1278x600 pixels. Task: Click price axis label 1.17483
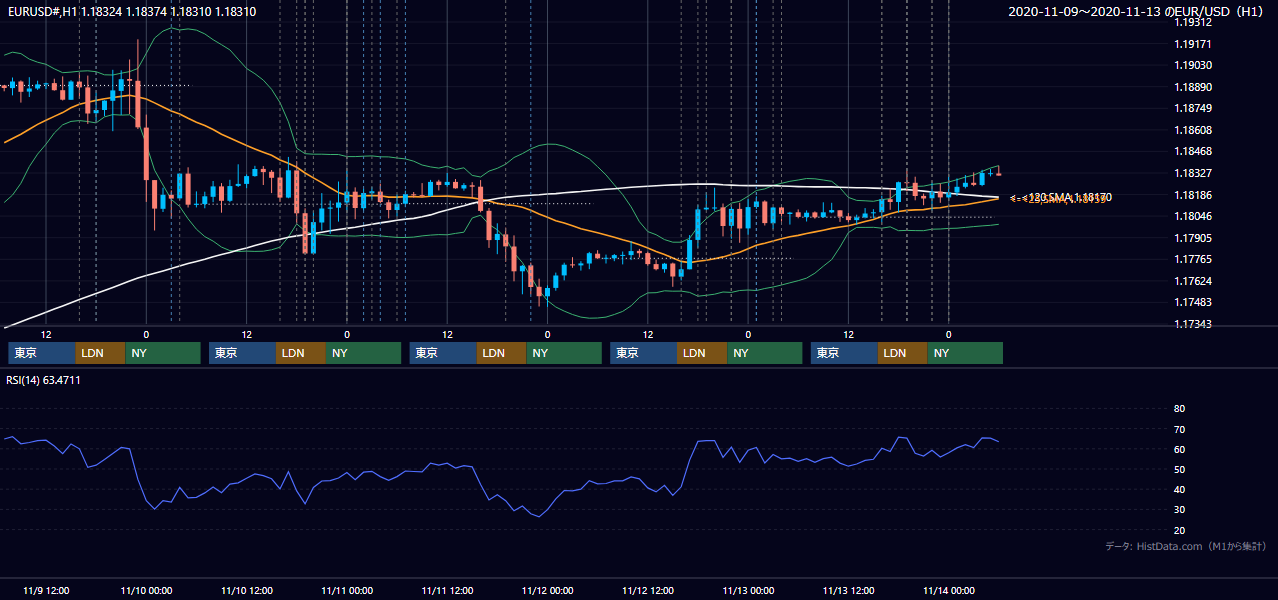1193,302
